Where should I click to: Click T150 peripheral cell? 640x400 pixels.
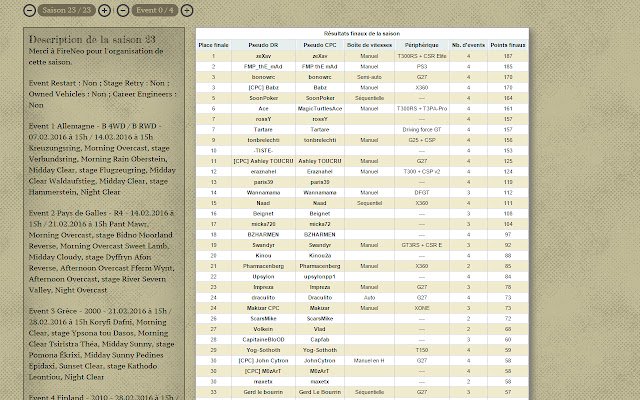click(x=422, y=350)
